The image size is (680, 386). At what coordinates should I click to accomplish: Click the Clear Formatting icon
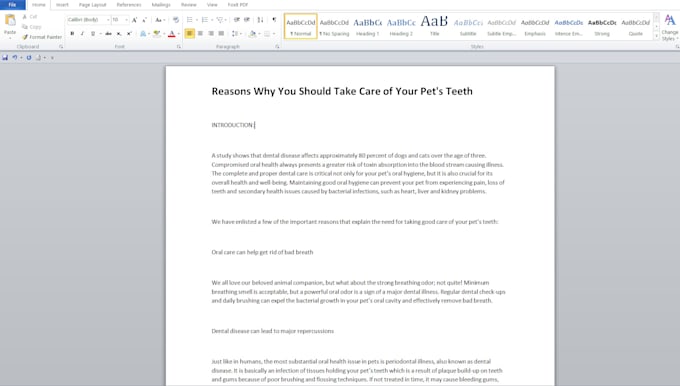176,20
